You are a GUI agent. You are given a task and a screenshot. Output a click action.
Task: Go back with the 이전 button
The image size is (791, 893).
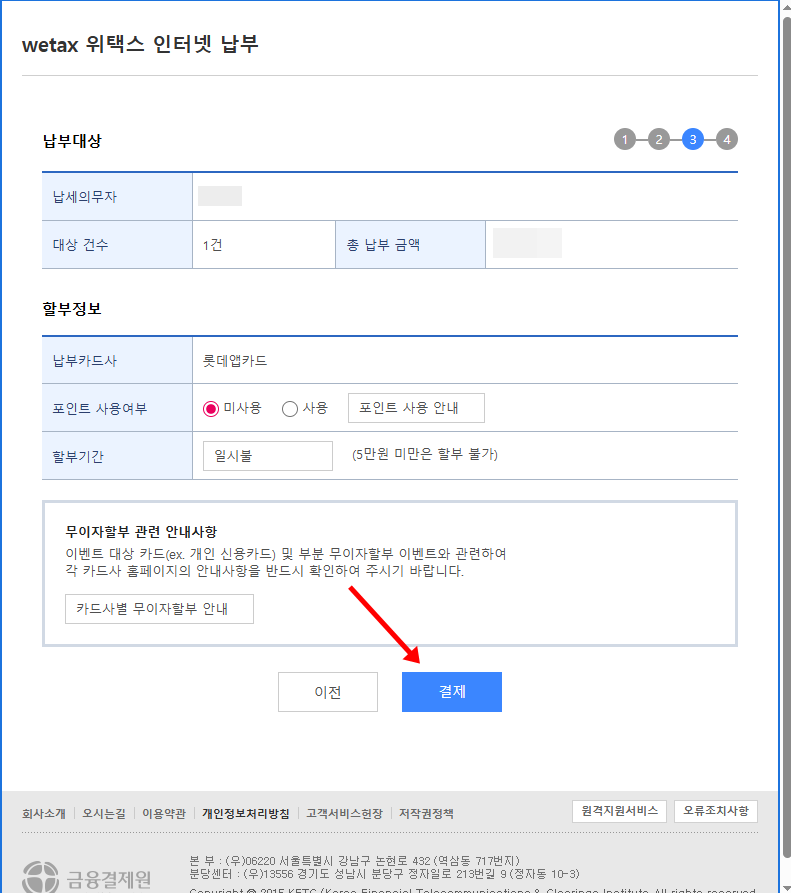pos(327,691)
